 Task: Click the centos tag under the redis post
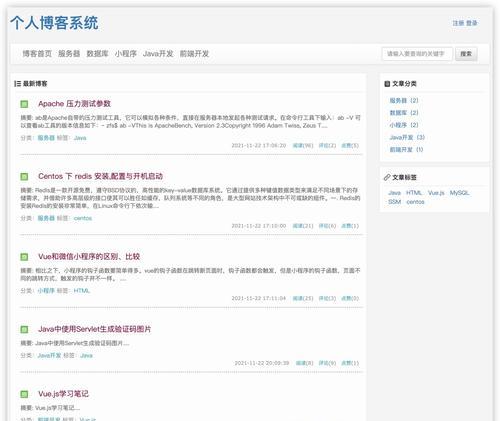click(83, 218)
